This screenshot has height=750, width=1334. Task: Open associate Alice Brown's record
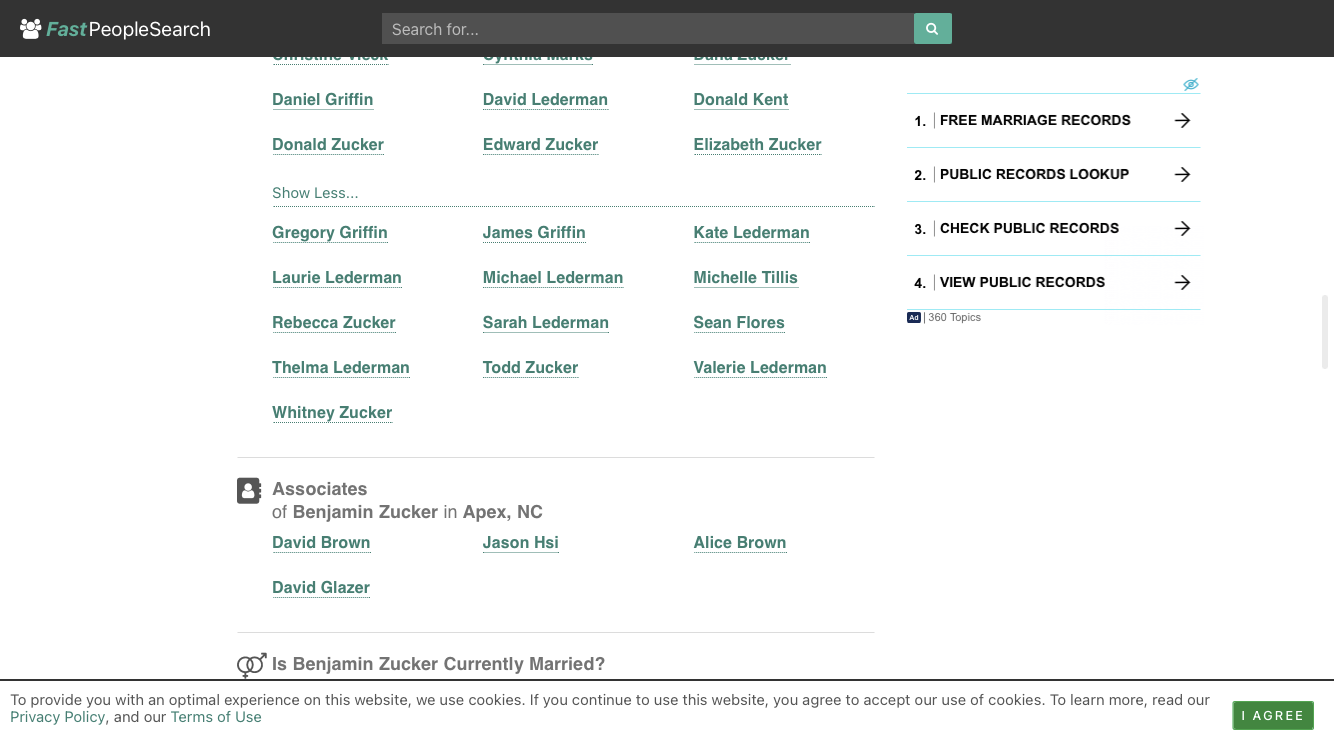[x=740, y=542]
